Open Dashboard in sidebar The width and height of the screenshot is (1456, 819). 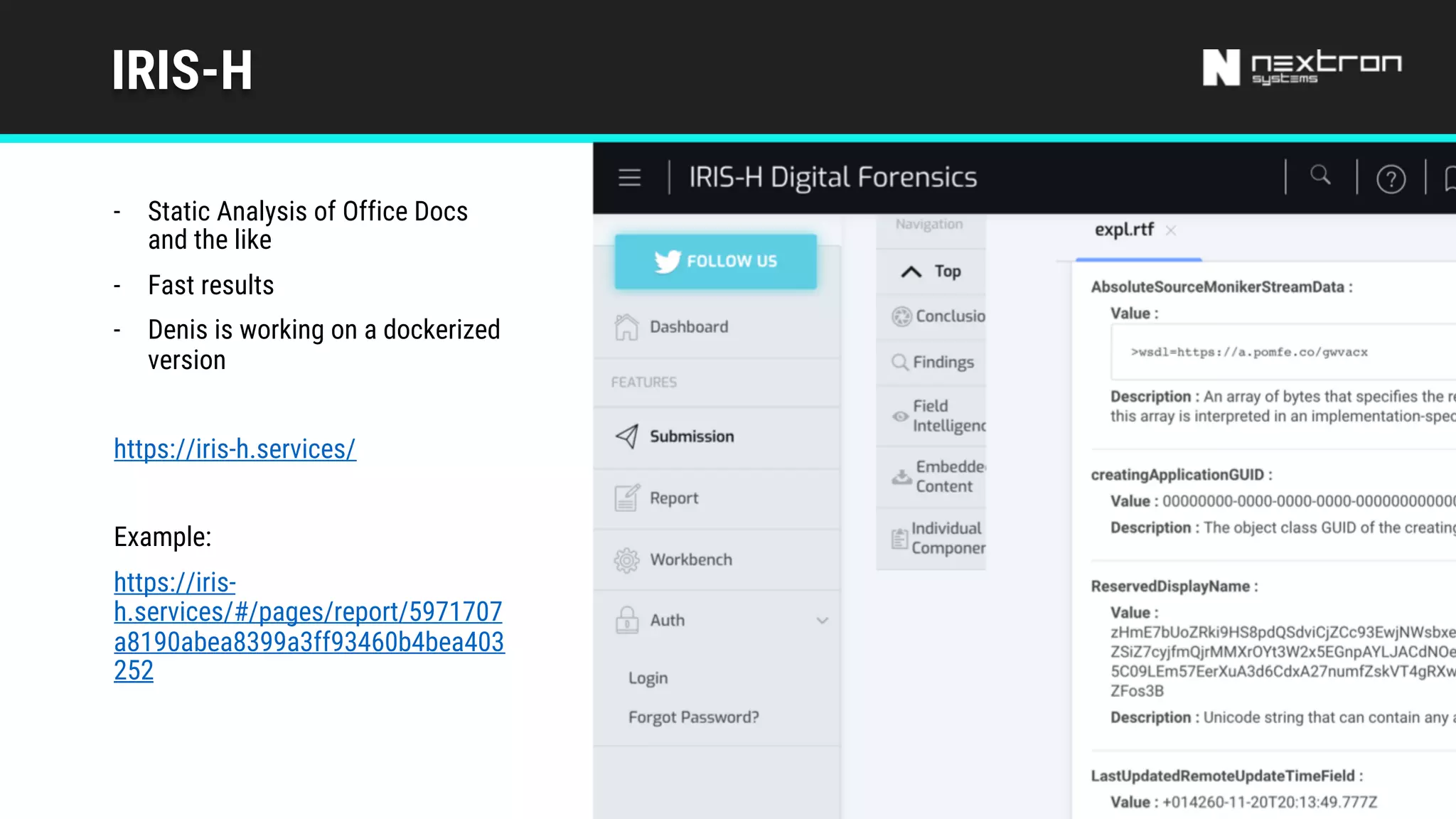coord(717,327)
